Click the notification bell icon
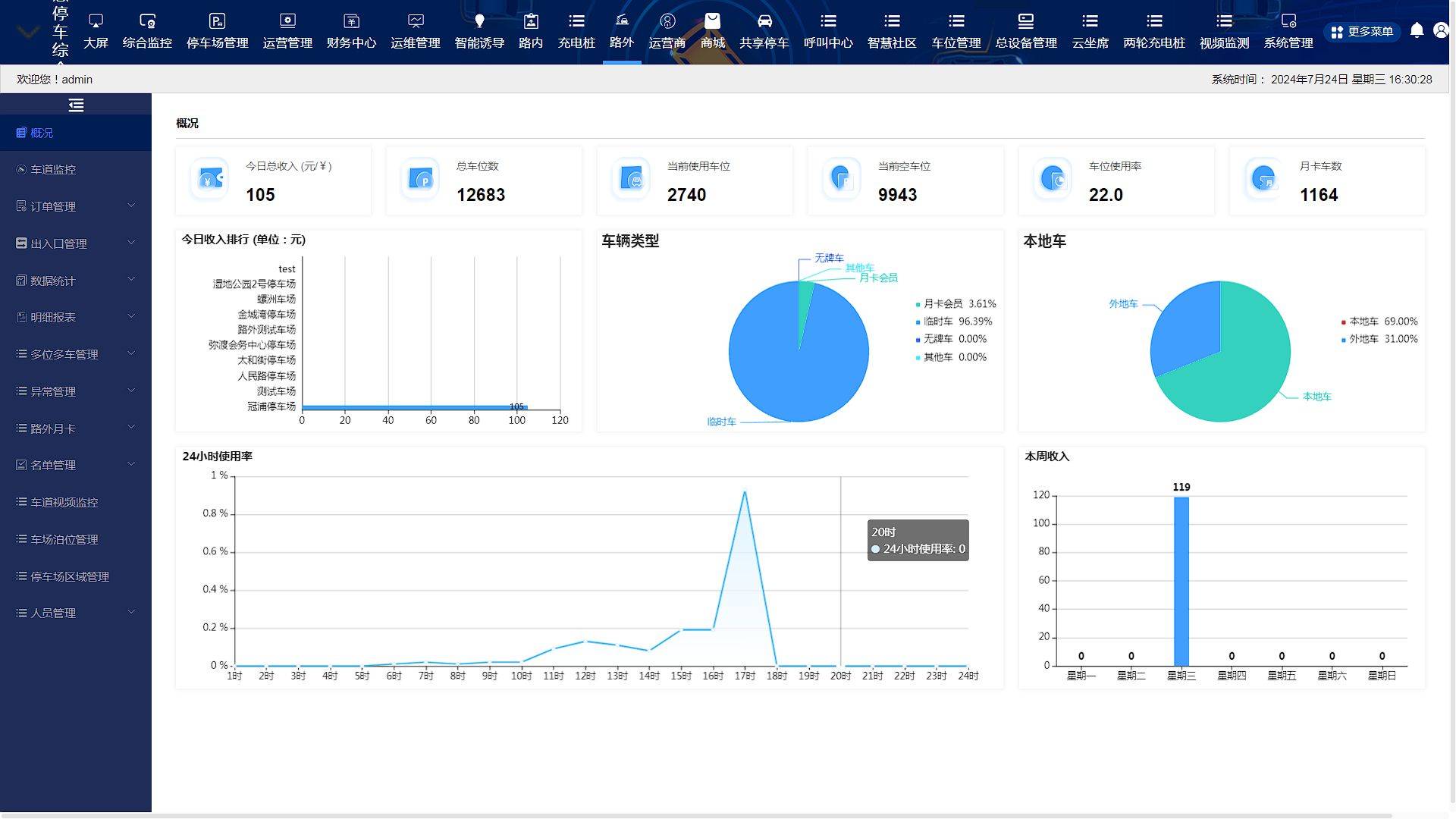Image resolution: width=1456 pixels, height=819 pixels. point(1417,30)
